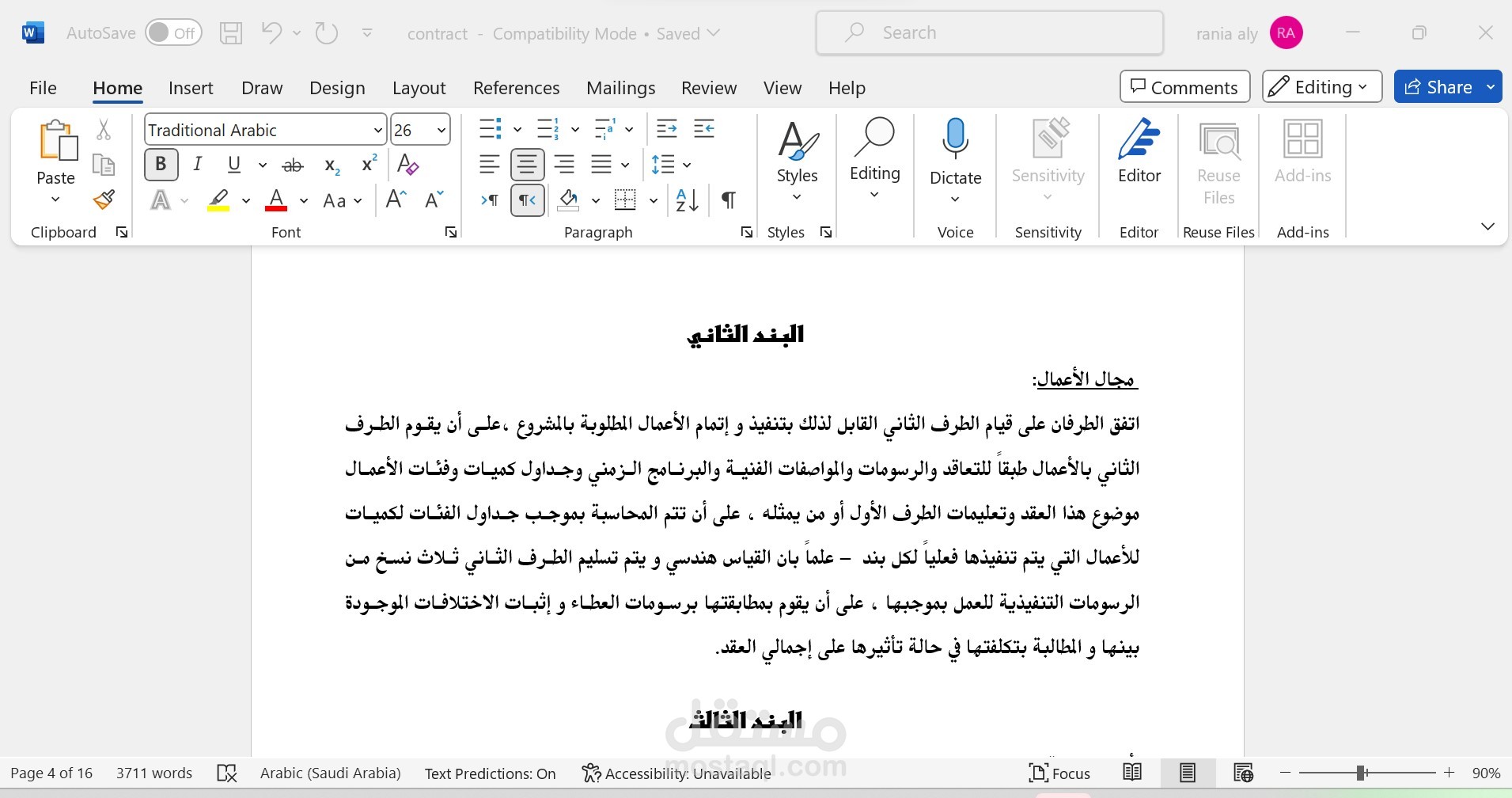
Task: Switch to Read Mode view icon
Action: tap(1132, 773)
